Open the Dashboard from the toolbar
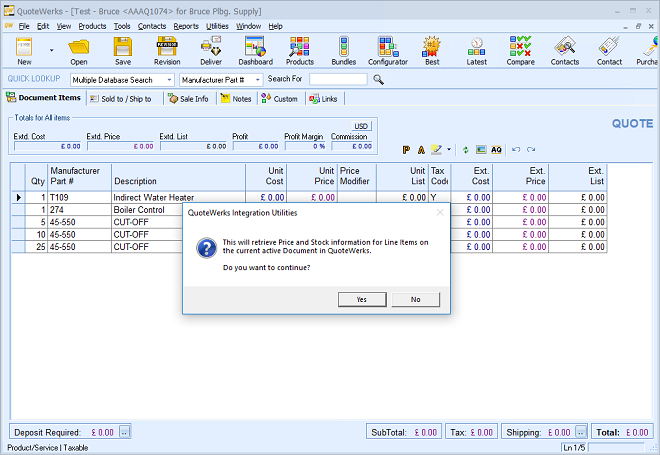 point(255,50)
